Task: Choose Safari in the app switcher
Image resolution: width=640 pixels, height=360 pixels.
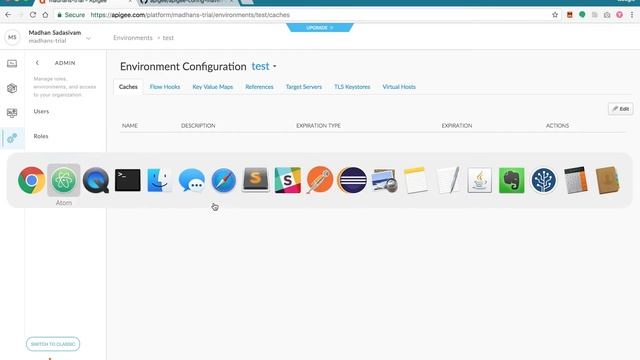Action: coord(224,180)
